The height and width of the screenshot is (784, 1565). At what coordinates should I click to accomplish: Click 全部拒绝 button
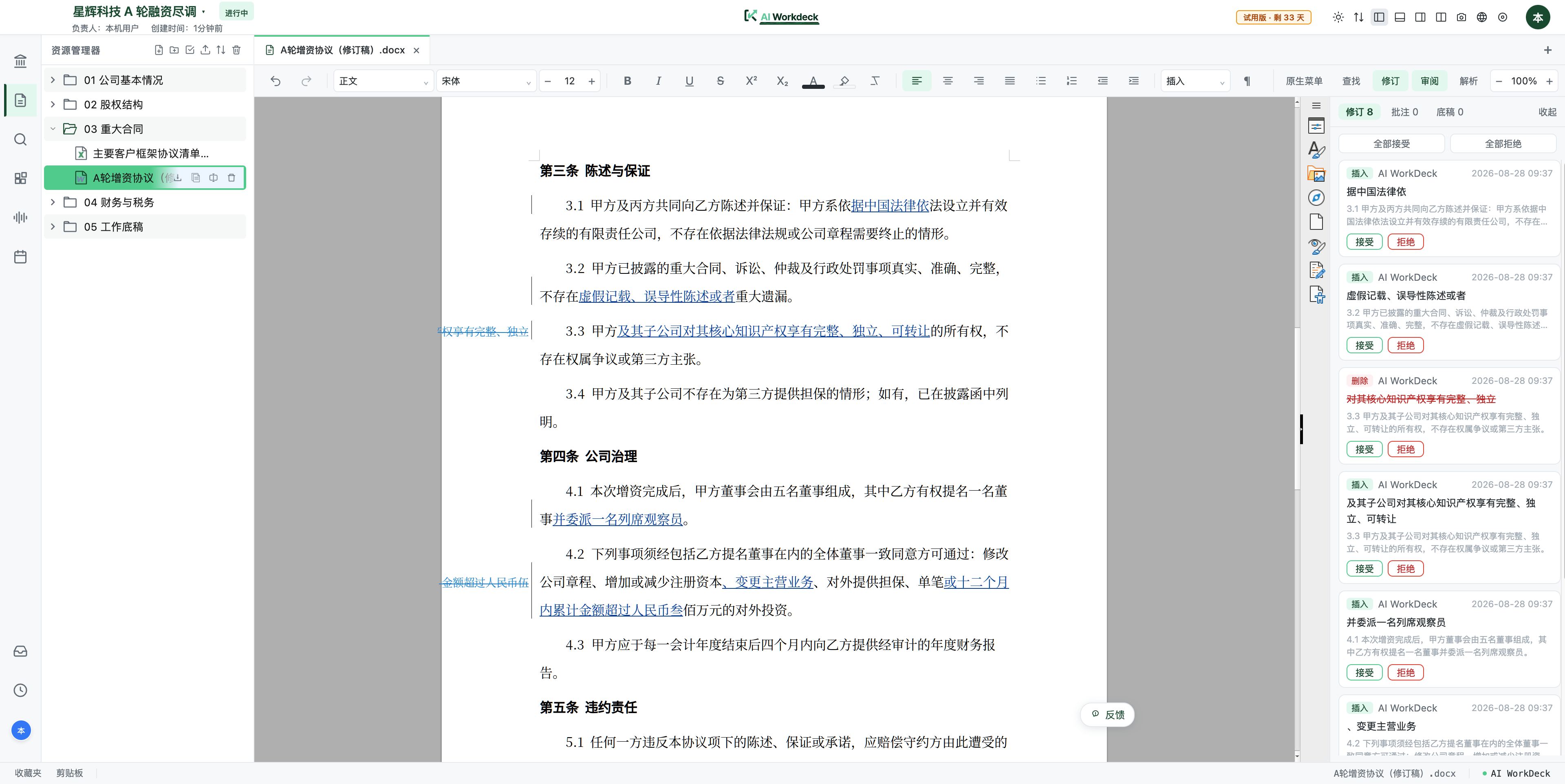tap(1503, 144)
